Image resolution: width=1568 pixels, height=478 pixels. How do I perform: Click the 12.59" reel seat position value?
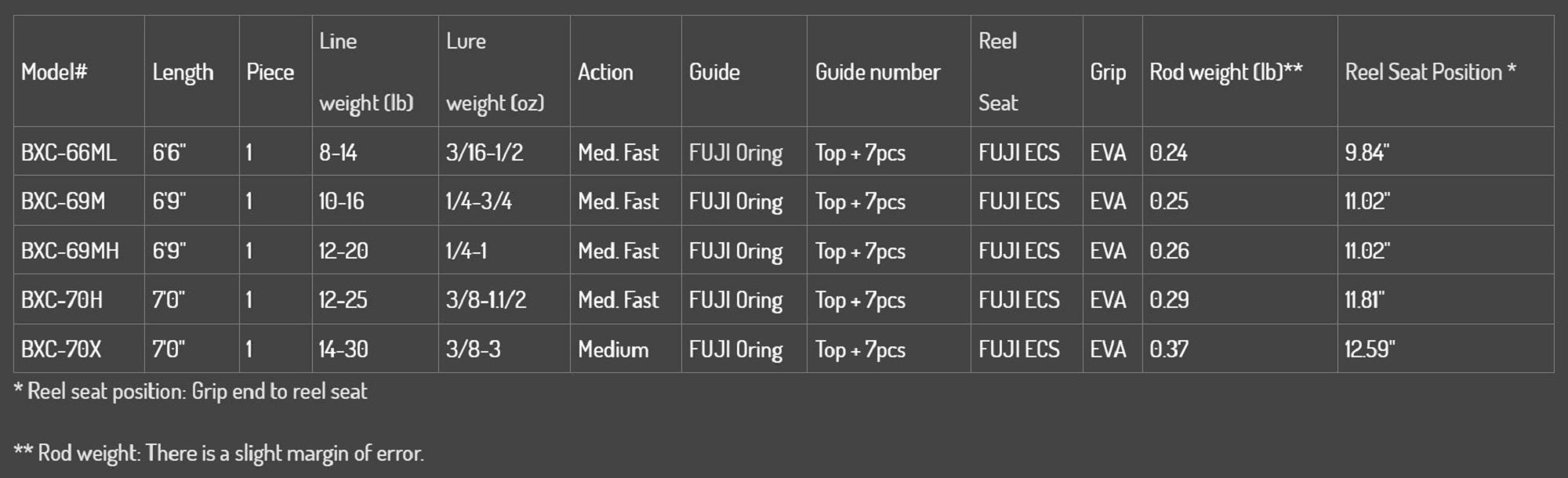(x=1370, y=349)
